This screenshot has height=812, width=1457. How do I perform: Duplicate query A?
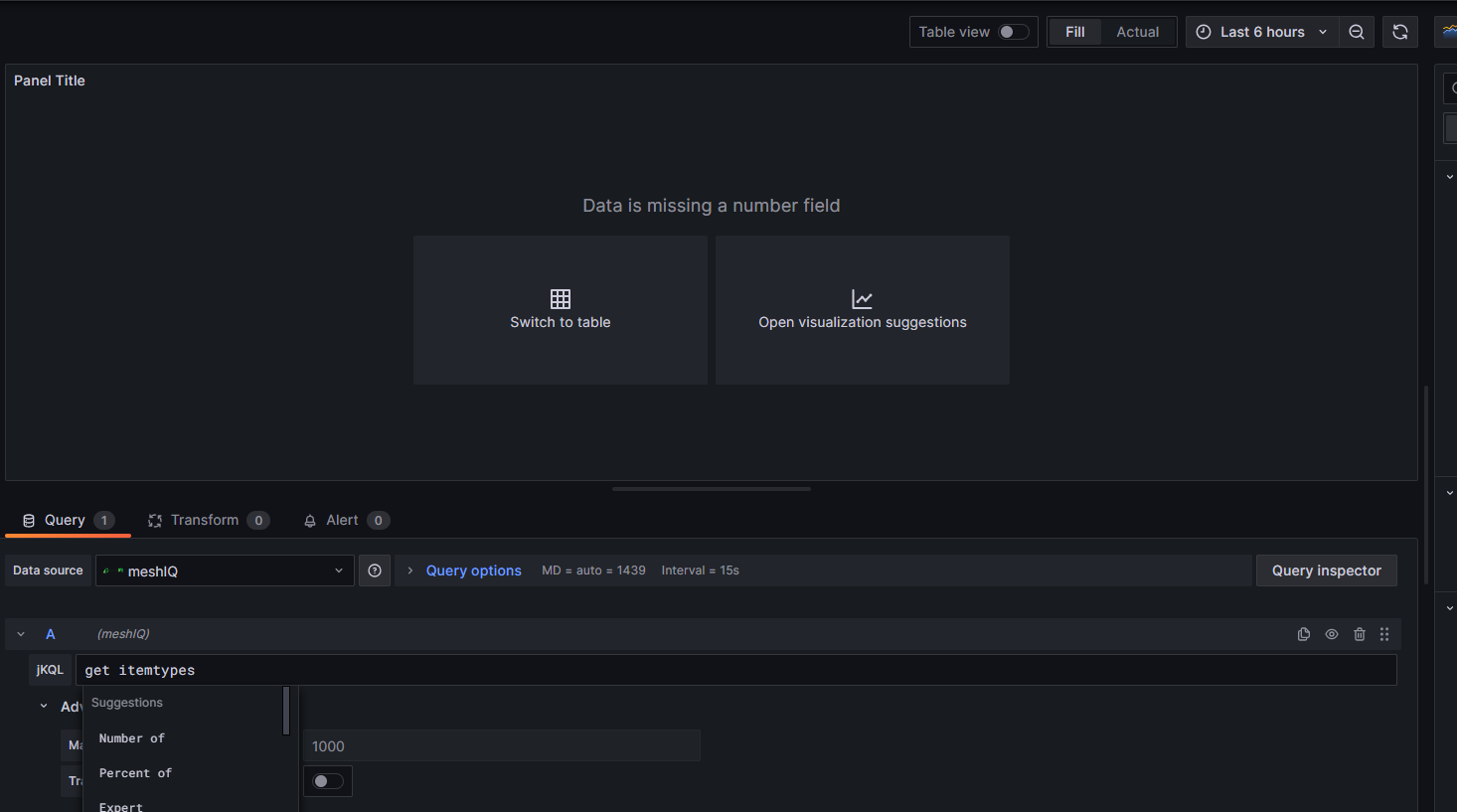(x=1304, y=634)
